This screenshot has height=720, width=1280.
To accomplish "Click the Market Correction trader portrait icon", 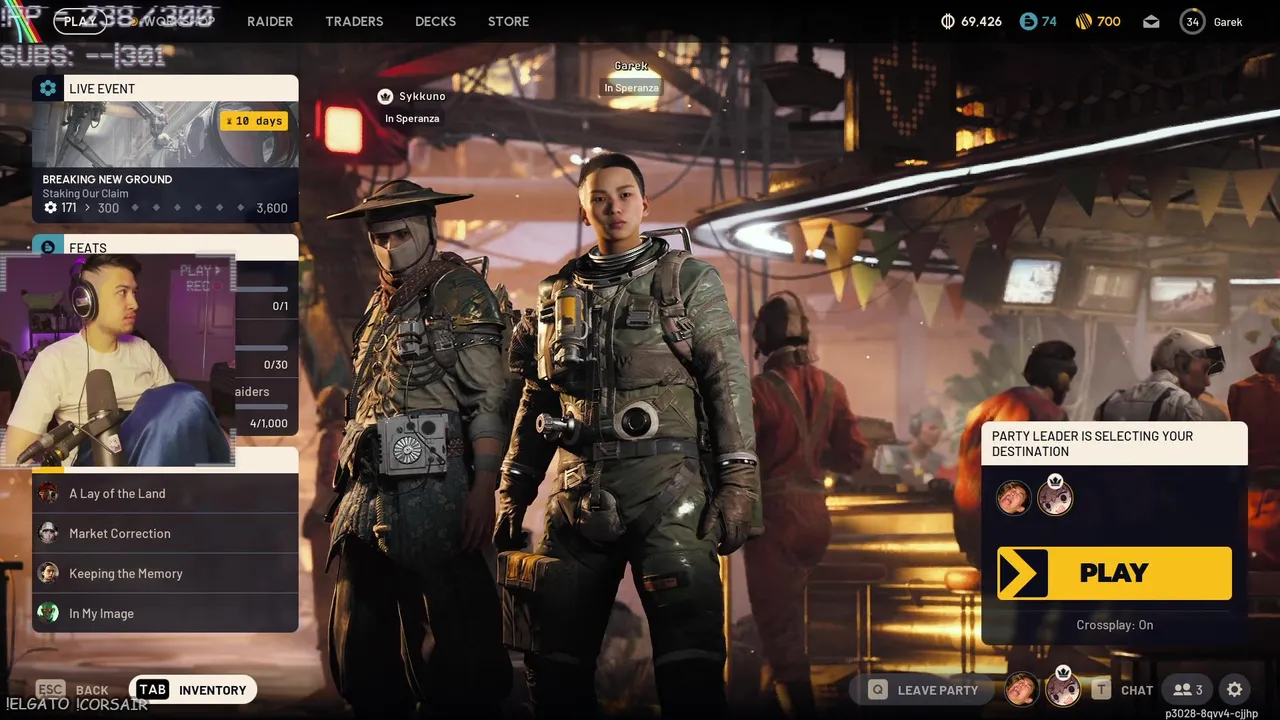I will pyautogui.click(x=48, y=533).
